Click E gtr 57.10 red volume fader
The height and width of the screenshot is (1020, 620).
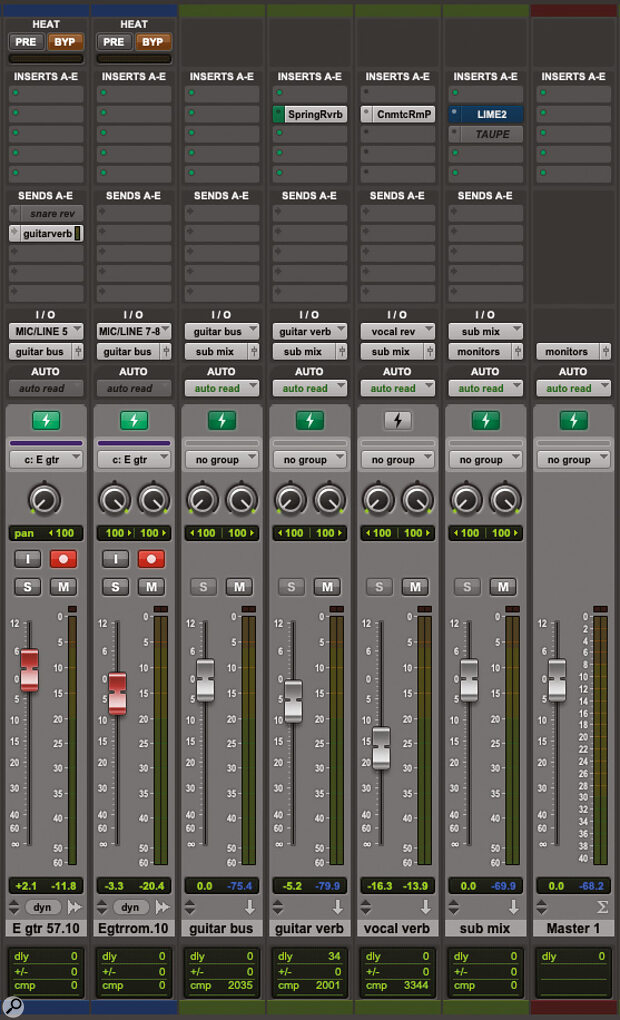point(29,670)
